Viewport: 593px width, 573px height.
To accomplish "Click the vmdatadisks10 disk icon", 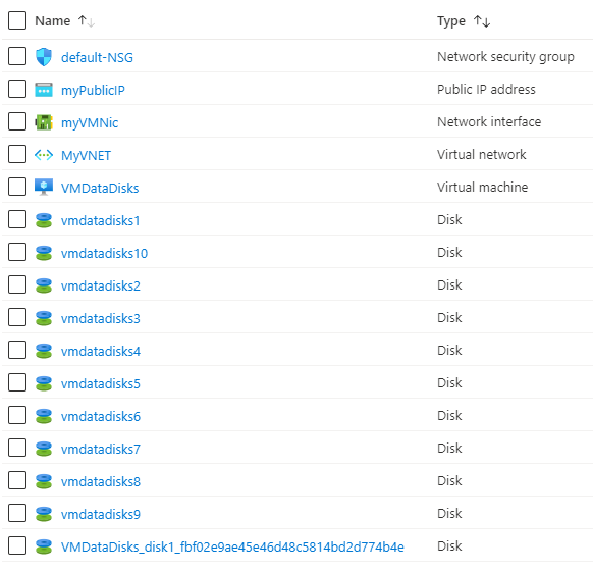I will [x=44, y=253].
